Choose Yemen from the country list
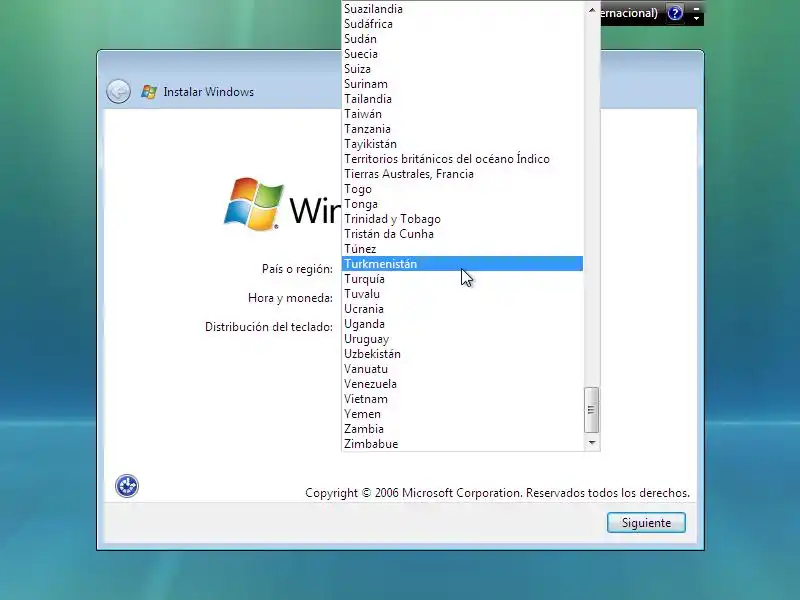Screen dimensions: 800x600 (x=462, y=414)
